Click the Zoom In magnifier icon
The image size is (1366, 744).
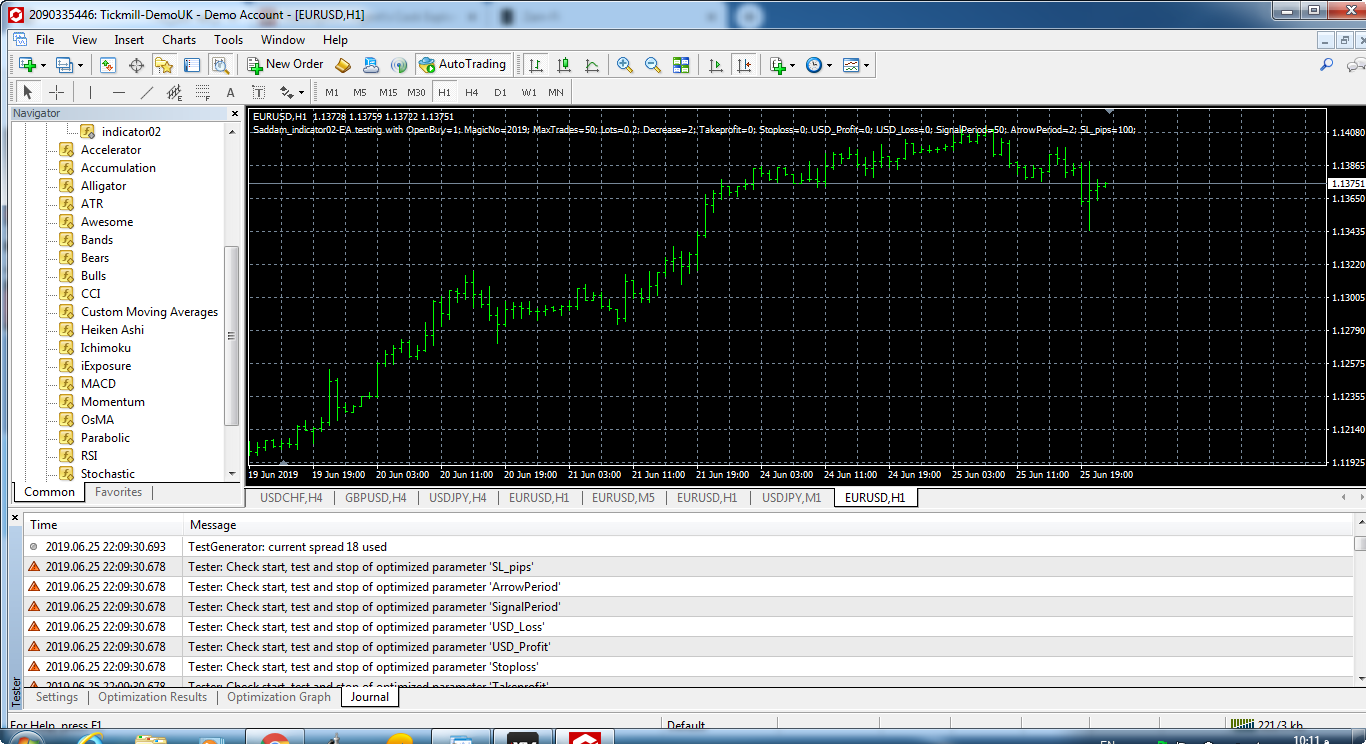point(625,65)
